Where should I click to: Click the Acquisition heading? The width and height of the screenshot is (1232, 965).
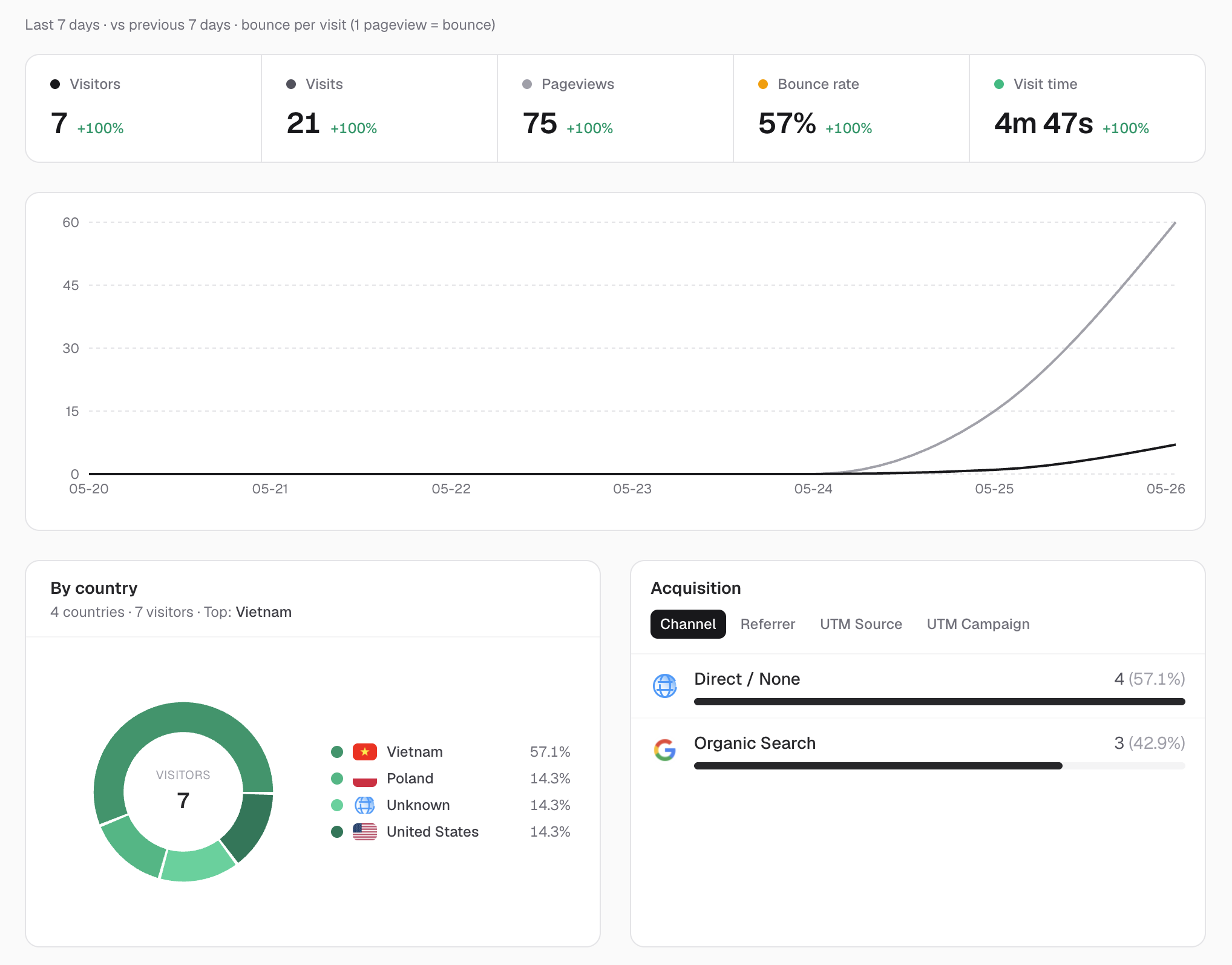coord(695,588)
